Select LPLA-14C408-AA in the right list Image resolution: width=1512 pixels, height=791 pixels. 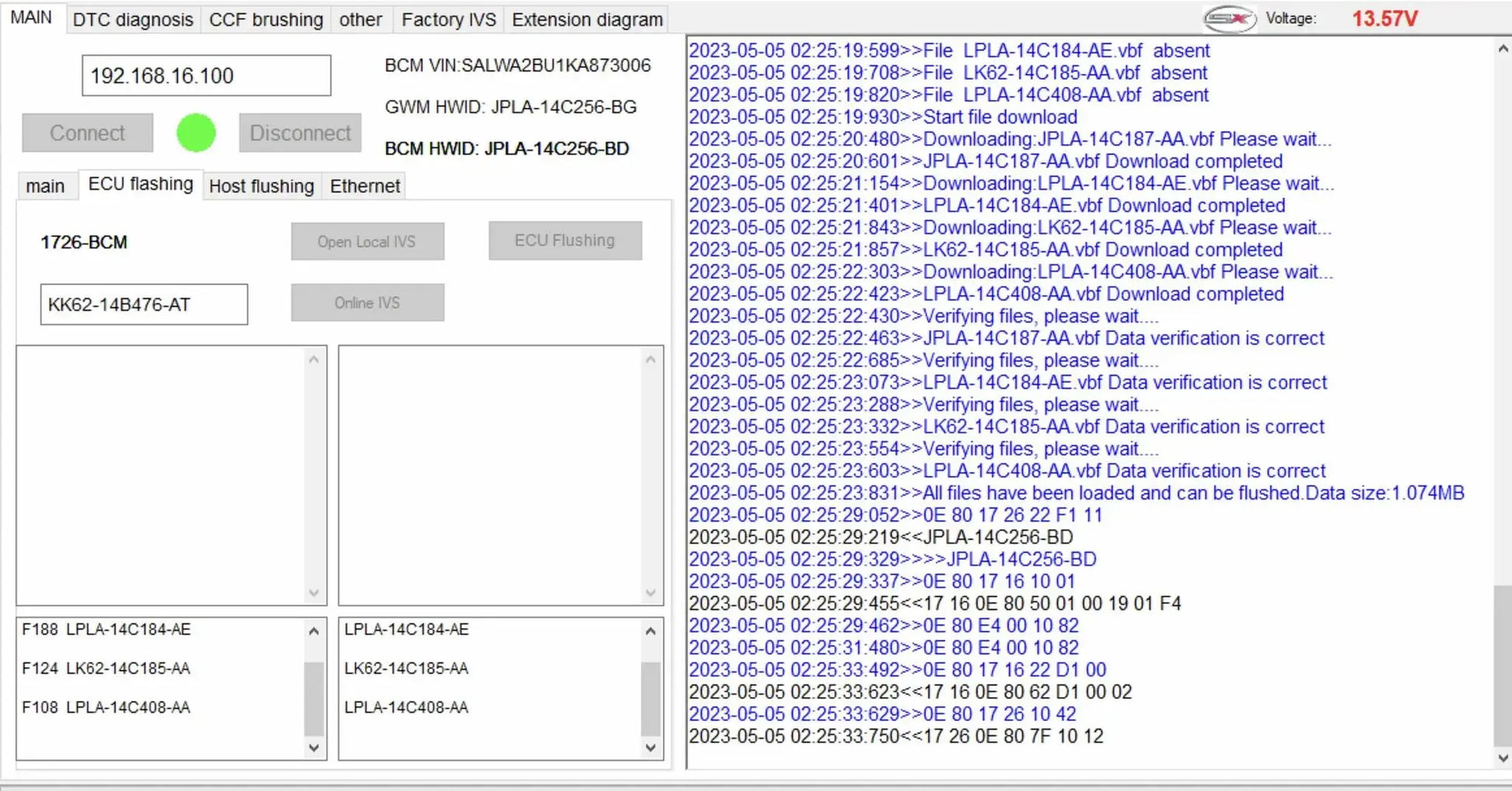pos(406,707)
